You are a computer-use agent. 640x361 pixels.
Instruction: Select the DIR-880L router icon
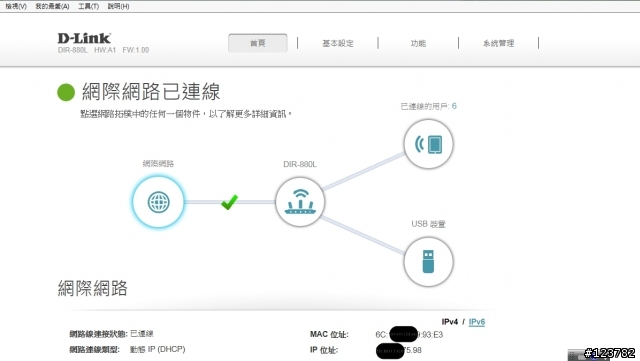[300, 202]
